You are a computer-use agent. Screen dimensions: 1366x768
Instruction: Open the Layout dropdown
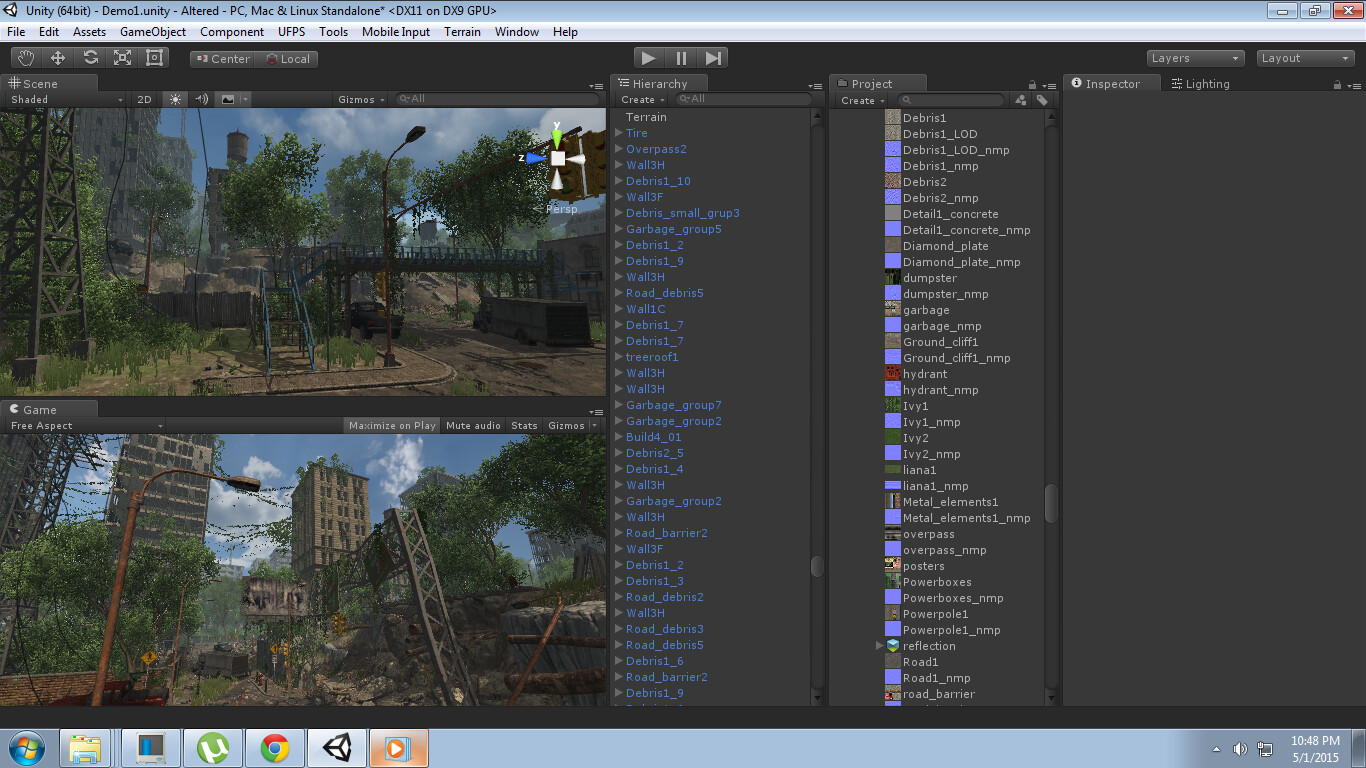coord(1304,57)
